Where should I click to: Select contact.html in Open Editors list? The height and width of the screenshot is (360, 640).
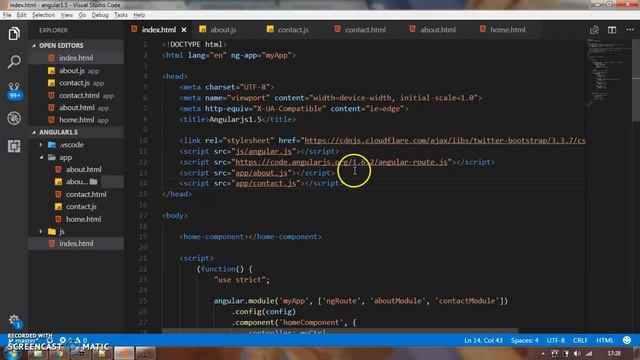76,95
